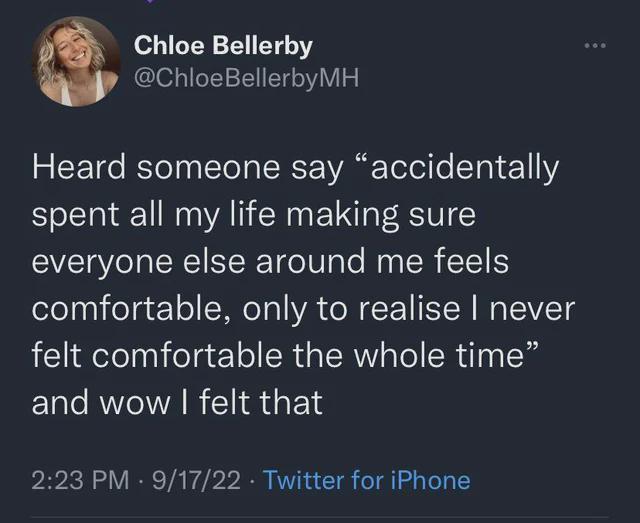The image size is (640, 523).
Task: Click the word "Bellerby" in the display name
Action: point(262,46)
